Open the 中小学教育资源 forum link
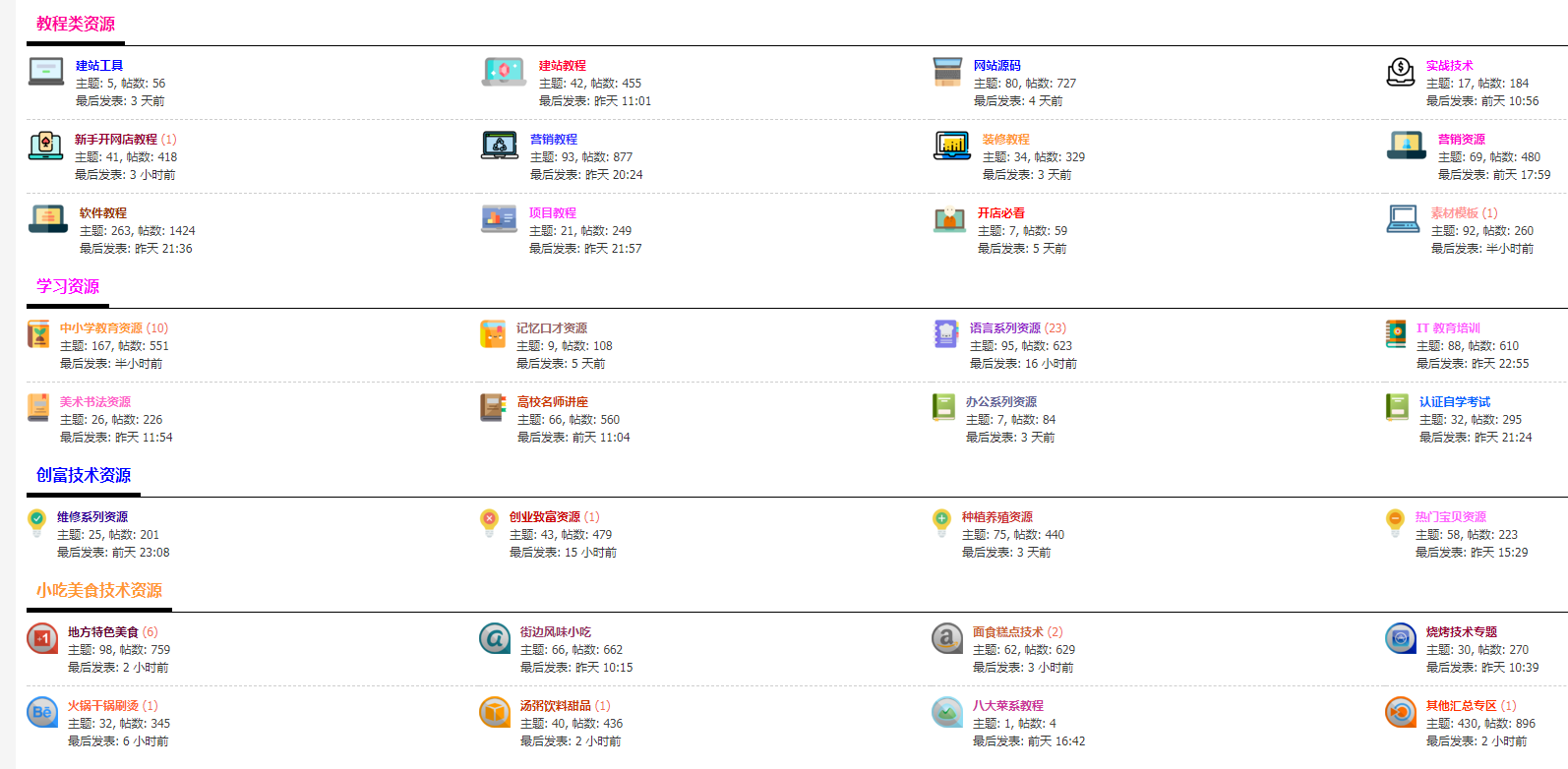 point(101,328)
